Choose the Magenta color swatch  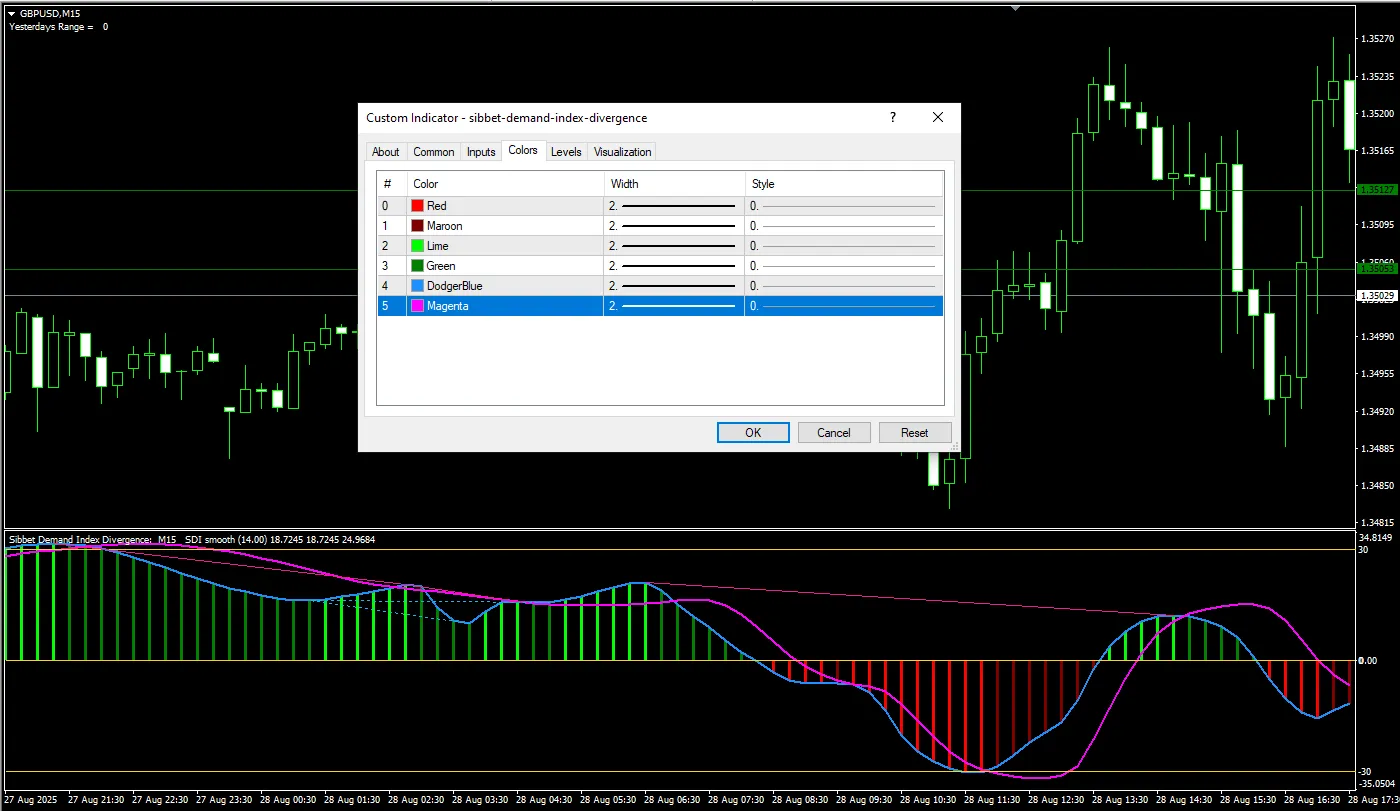coord(418,306)
